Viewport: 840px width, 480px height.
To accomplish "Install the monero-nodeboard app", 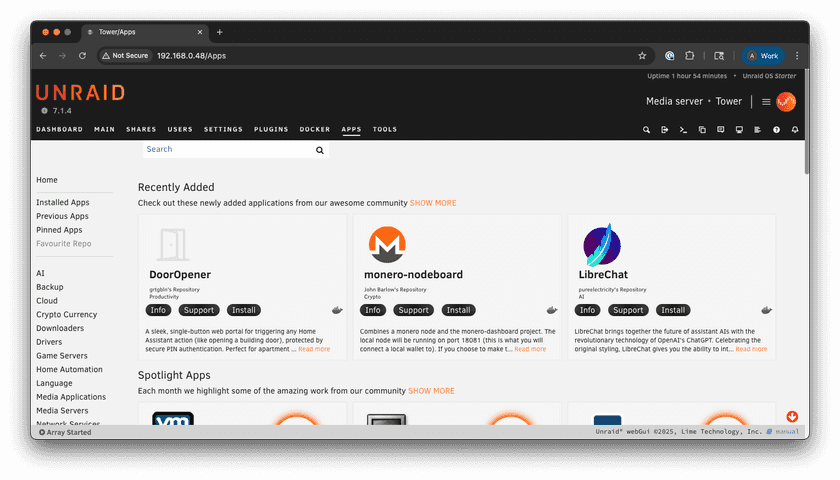I will coord(459,310).
